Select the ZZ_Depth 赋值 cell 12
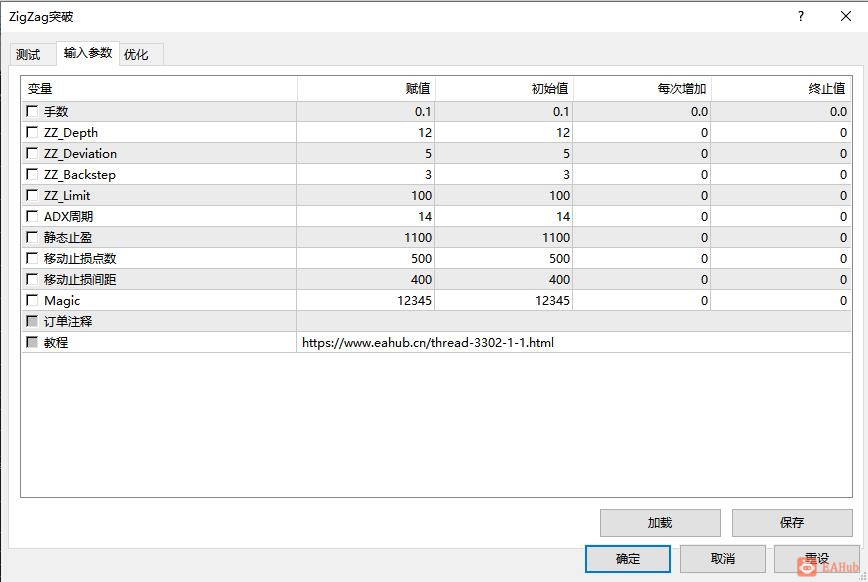Screen dimensions: 868x582 click(366, 132)
